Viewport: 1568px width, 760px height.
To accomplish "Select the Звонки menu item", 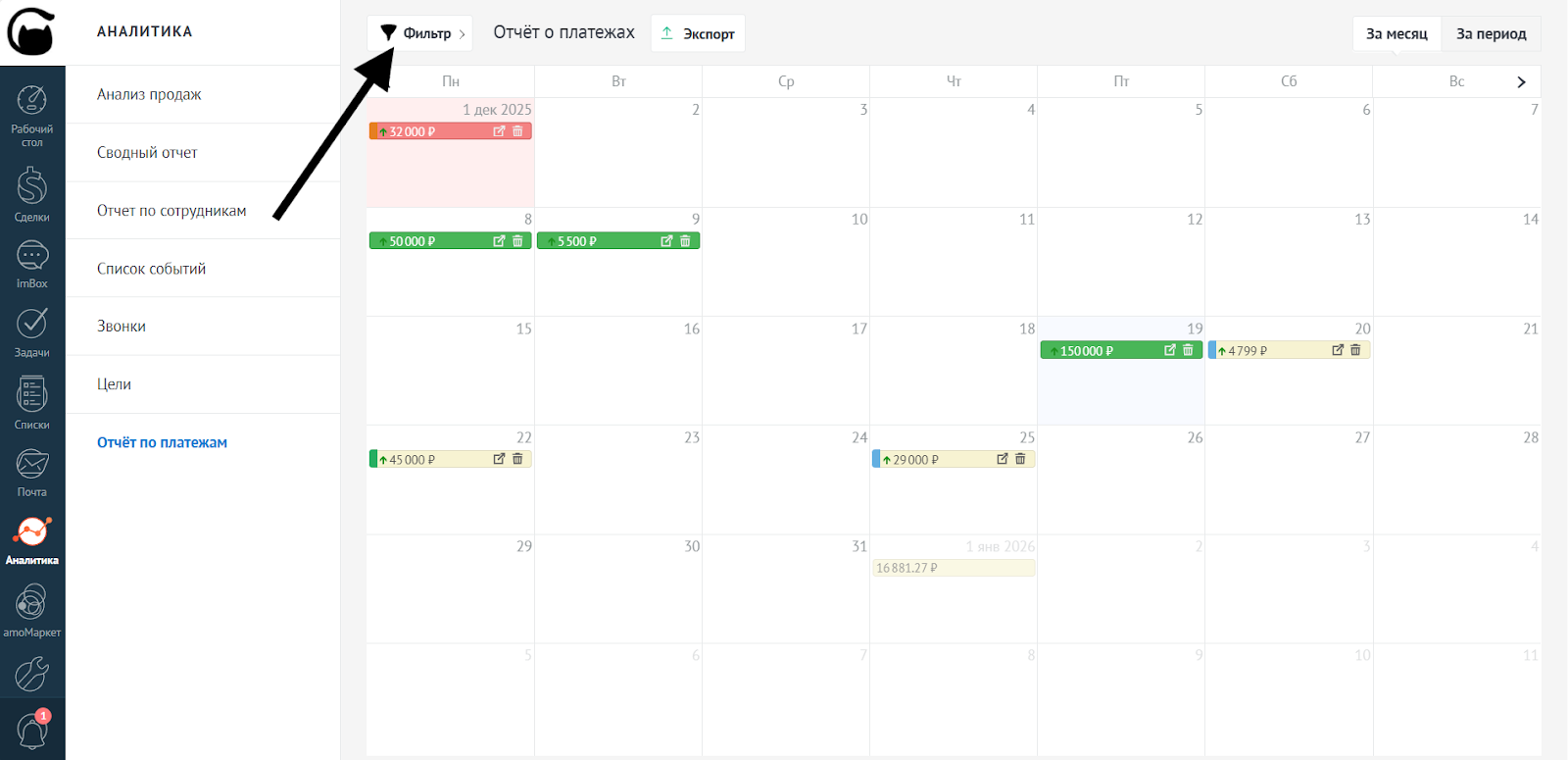I will pyautogui.click(x=122, y=327).
